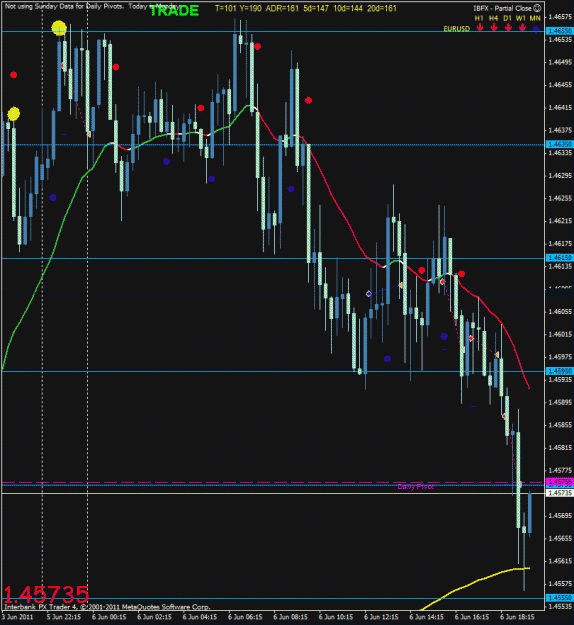Click the red down arrow under D1
This screenshot has height=625, width=574.
click(x=508, y=27)
